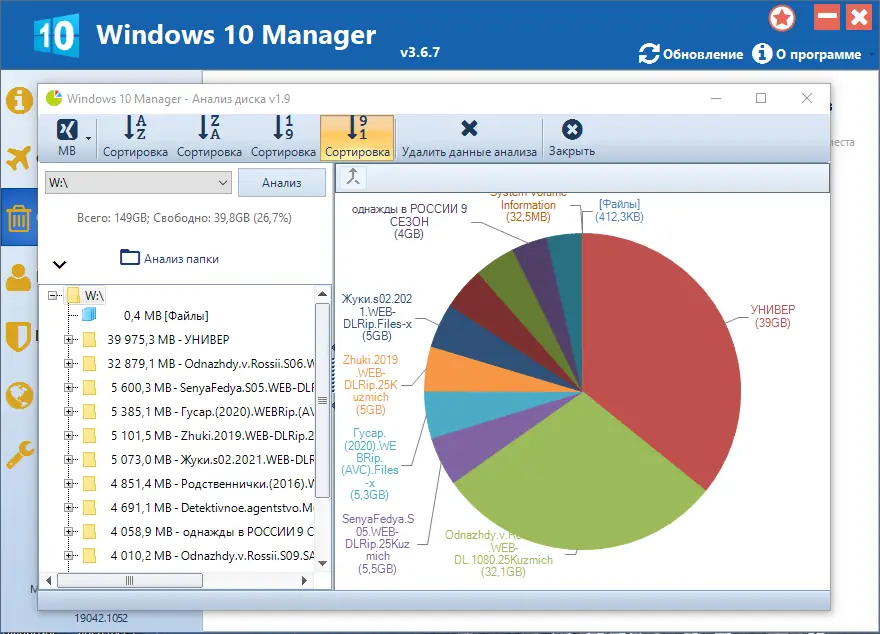This screenshot has height=634, width=880.
Task: Select 4 058,9 MB однажды в РОССИИ row
Action: point(212,531)
